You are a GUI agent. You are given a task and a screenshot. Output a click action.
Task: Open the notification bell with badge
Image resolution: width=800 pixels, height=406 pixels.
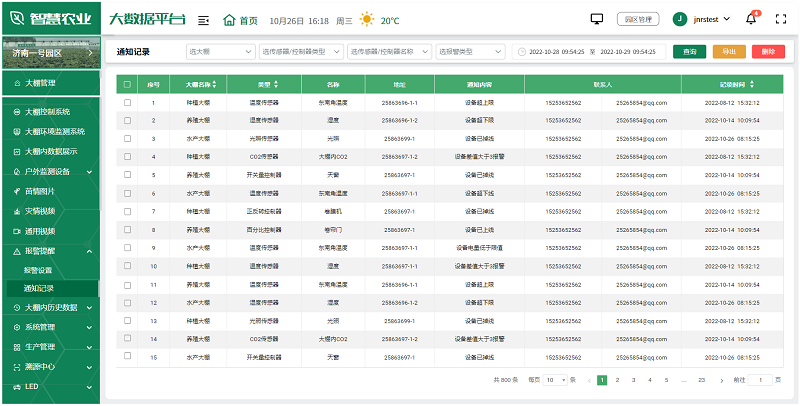751,19
